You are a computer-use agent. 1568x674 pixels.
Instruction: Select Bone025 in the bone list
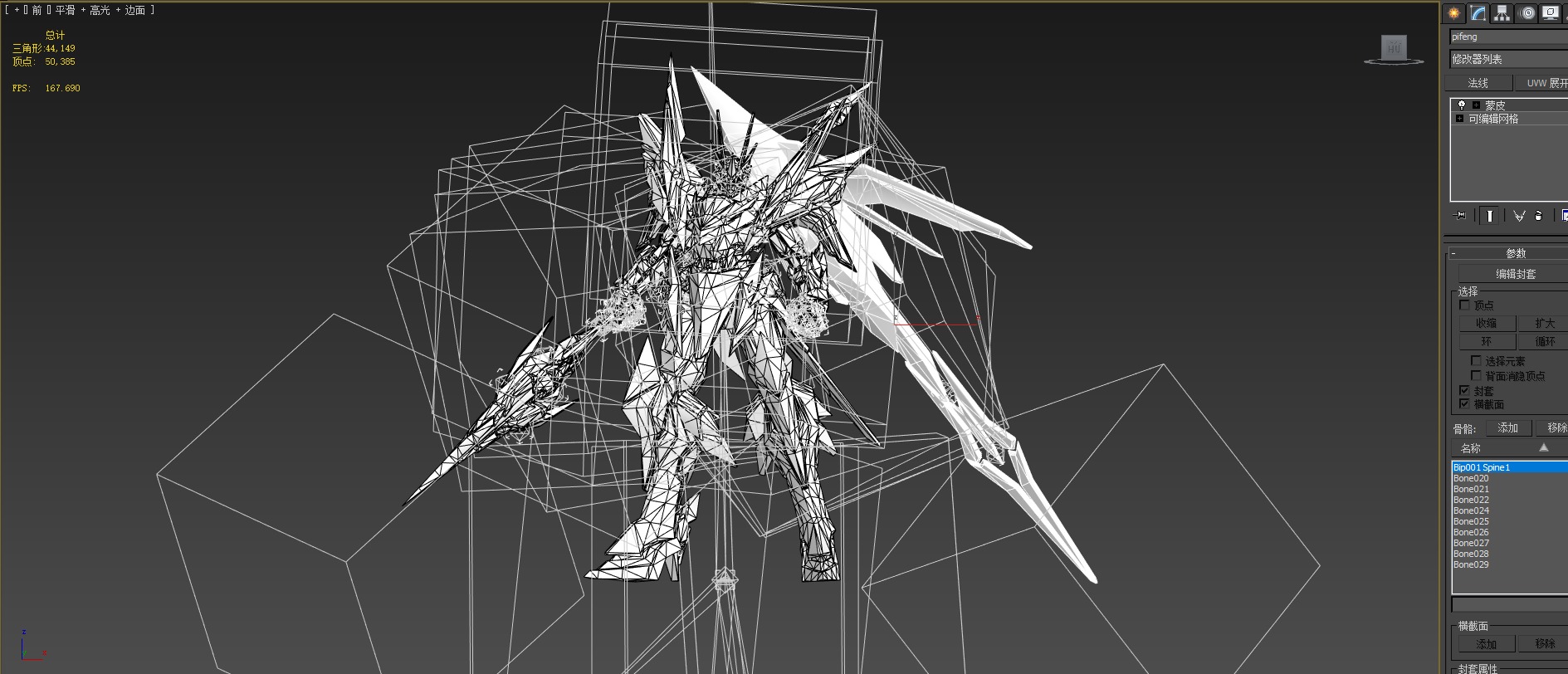pyautogui.click(x=1509, y=521)
